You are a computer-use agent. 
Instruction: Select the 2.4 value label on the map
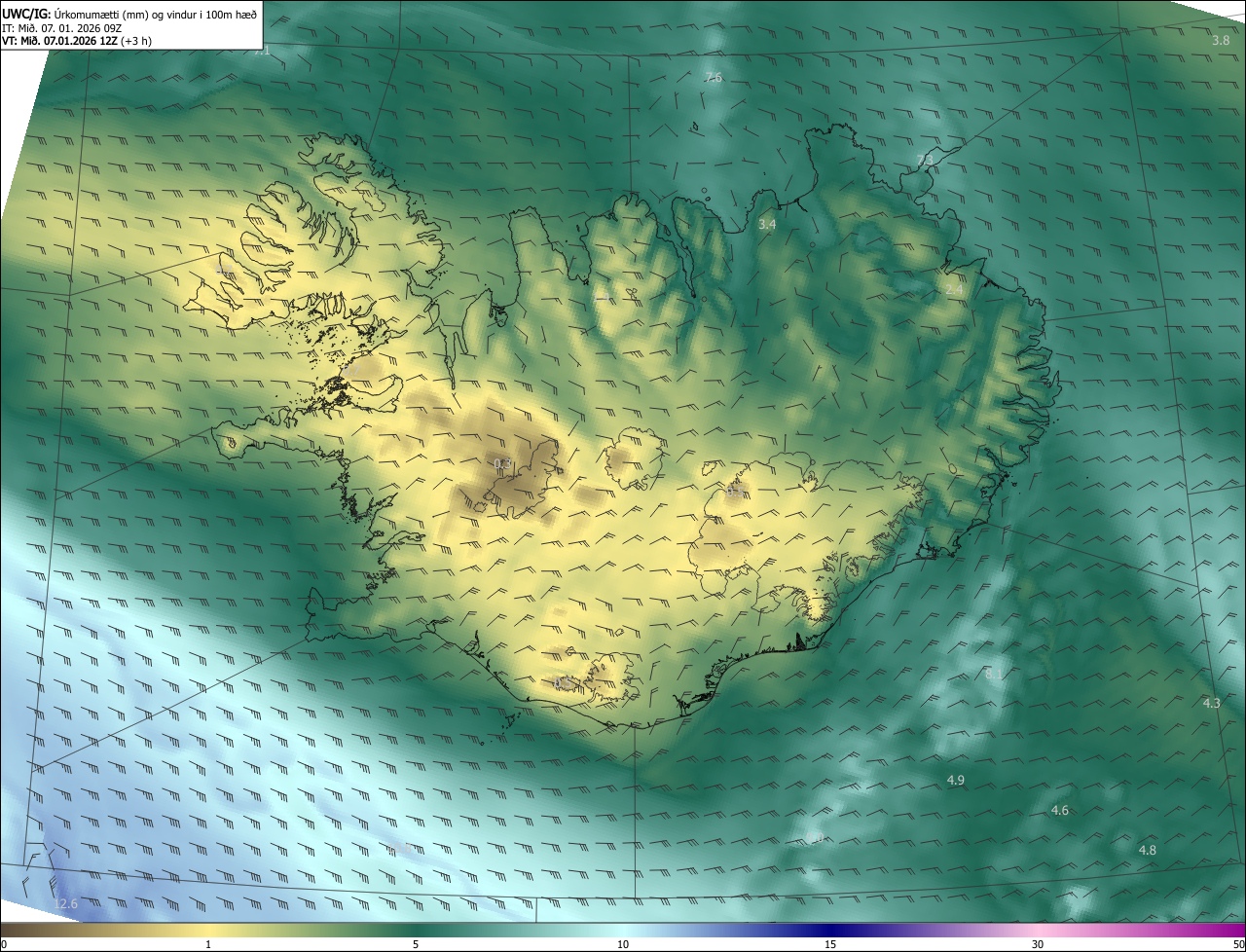pyautogui.click(x=954, y=290)
